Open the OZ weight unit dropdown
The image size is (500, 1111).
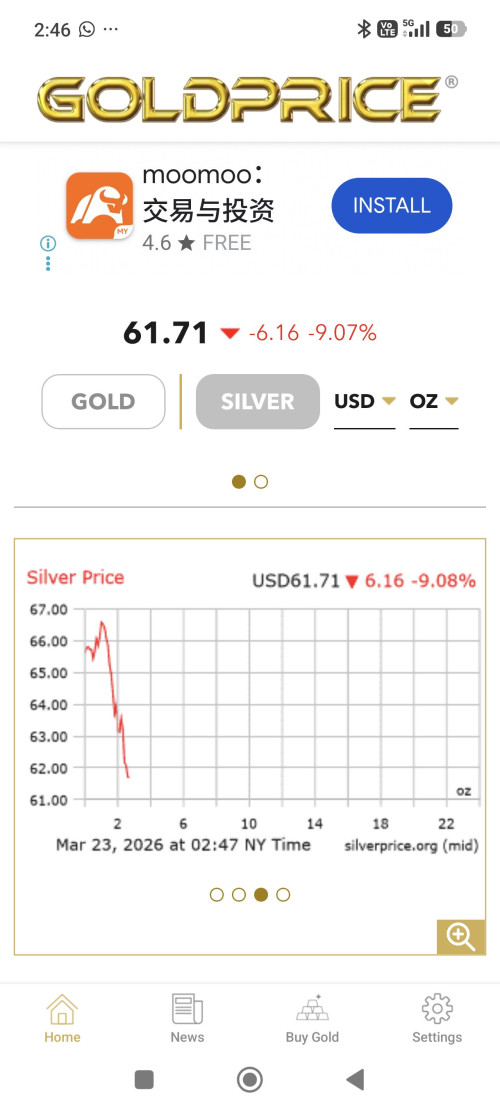tap(434, 402)
